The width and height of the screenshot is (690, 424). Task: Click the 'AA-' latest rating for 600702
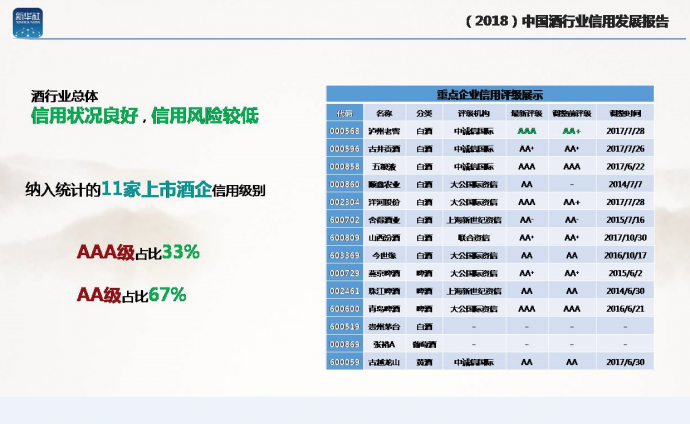tap(527, 220)
